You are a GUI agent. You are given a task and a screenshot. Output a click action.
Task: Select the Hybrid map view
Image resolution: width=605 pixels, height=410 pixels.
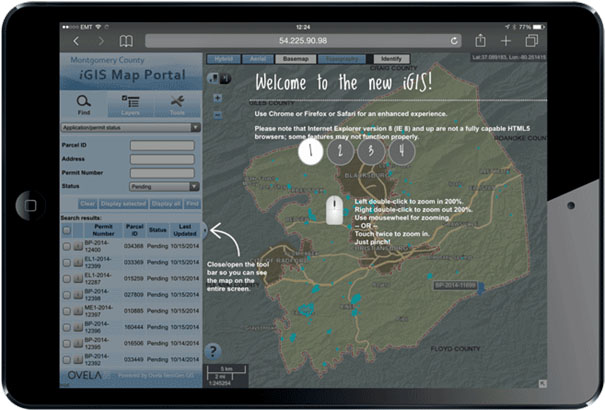click(224, 59)
